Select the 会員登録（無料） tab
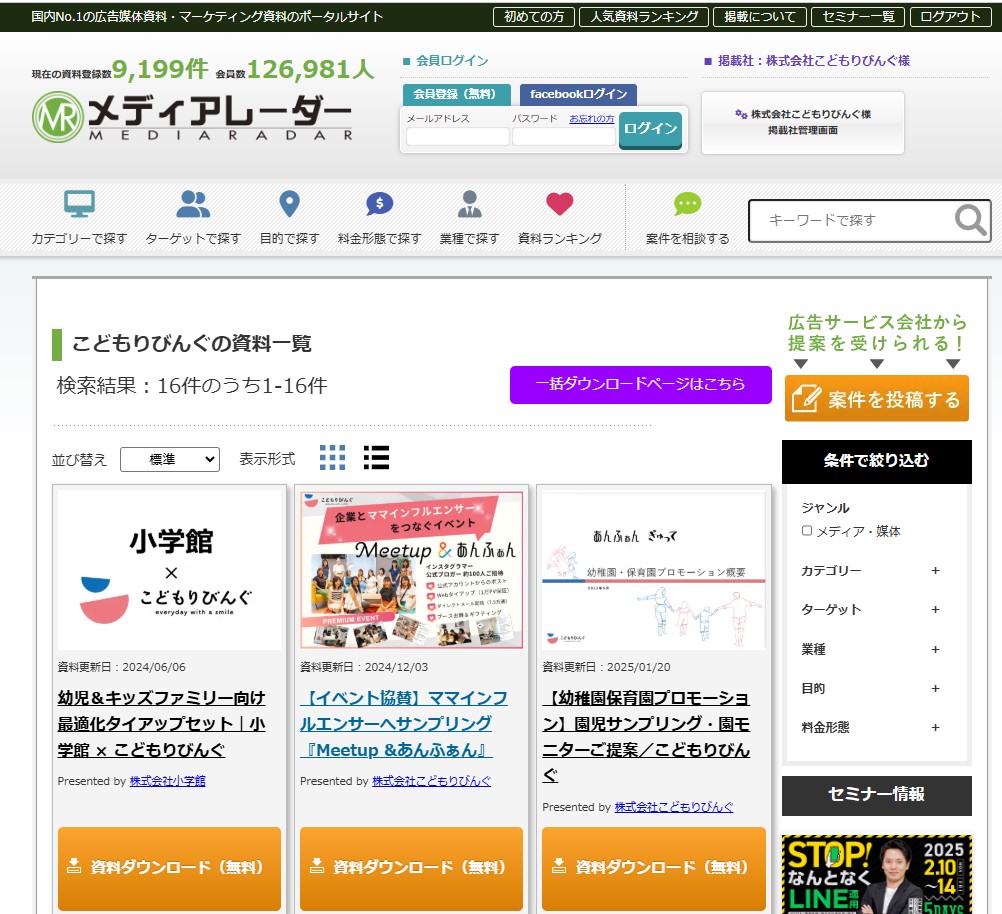Viewport: 1002px width, 914px height. click(456, 94)
